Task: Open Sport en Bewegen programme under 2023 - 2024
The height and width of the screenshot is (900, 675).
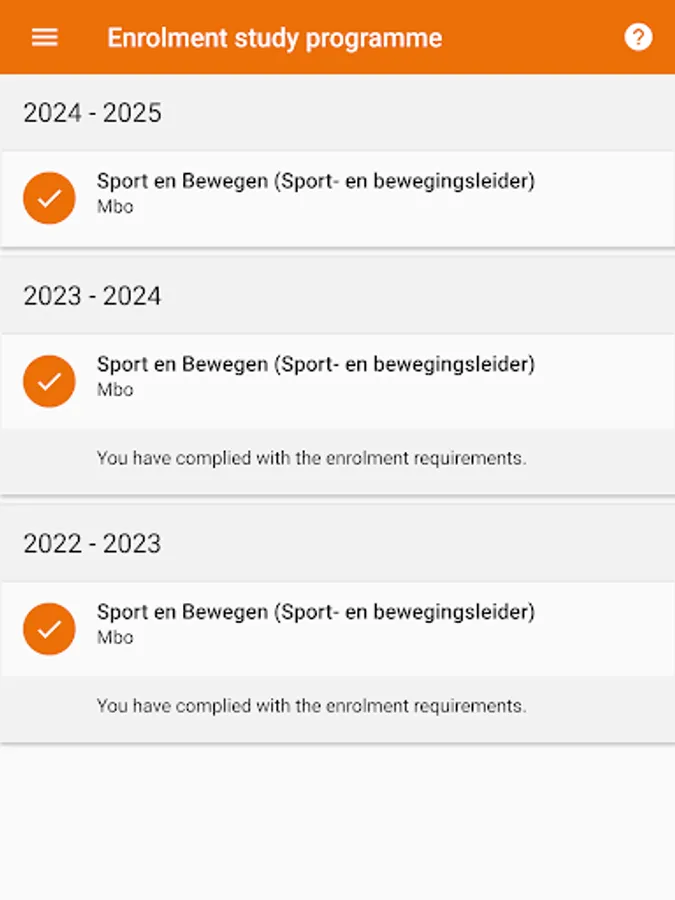Action: point(315,364)
